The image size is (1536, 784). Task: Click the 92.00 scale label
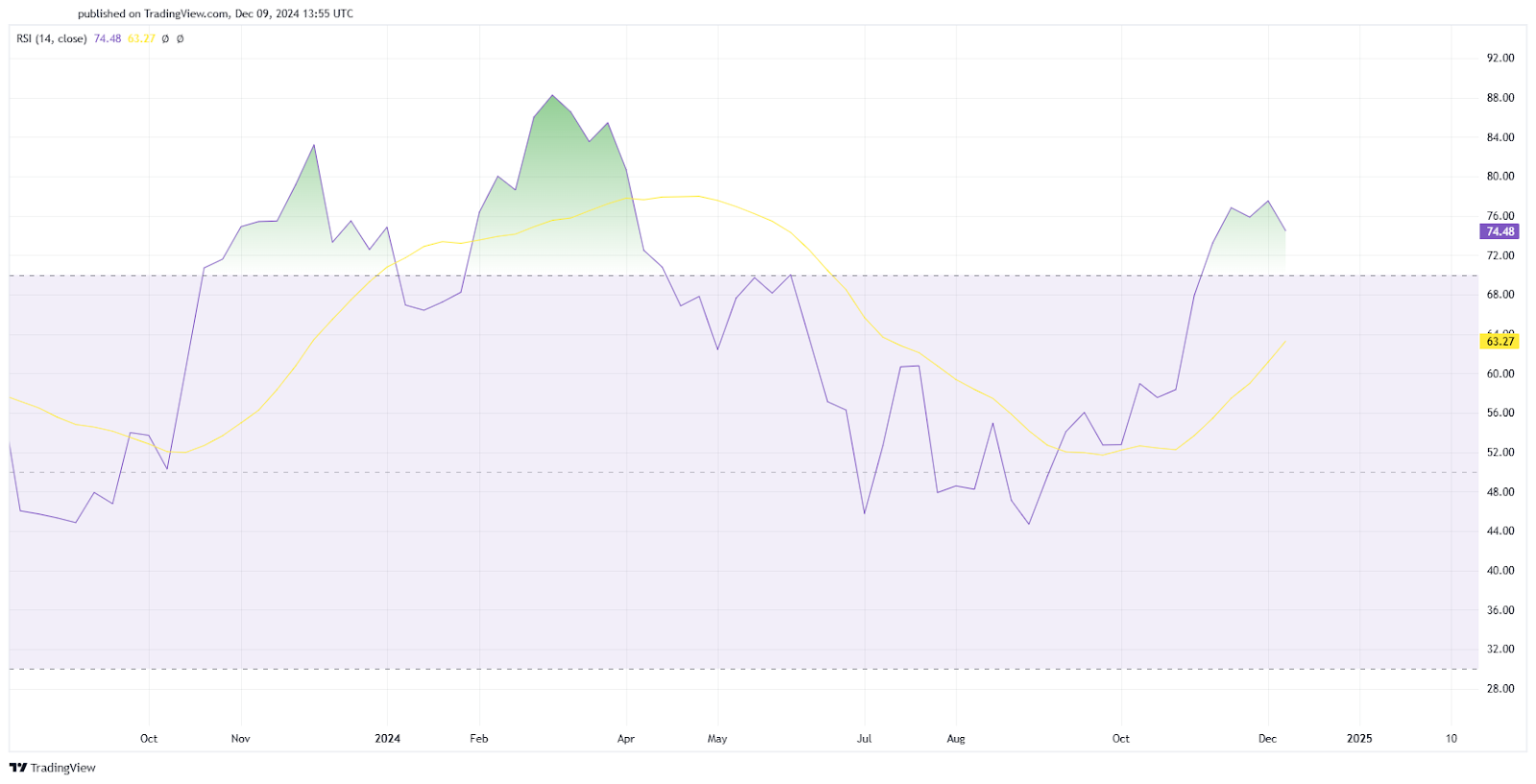(x=1500, y=59)
